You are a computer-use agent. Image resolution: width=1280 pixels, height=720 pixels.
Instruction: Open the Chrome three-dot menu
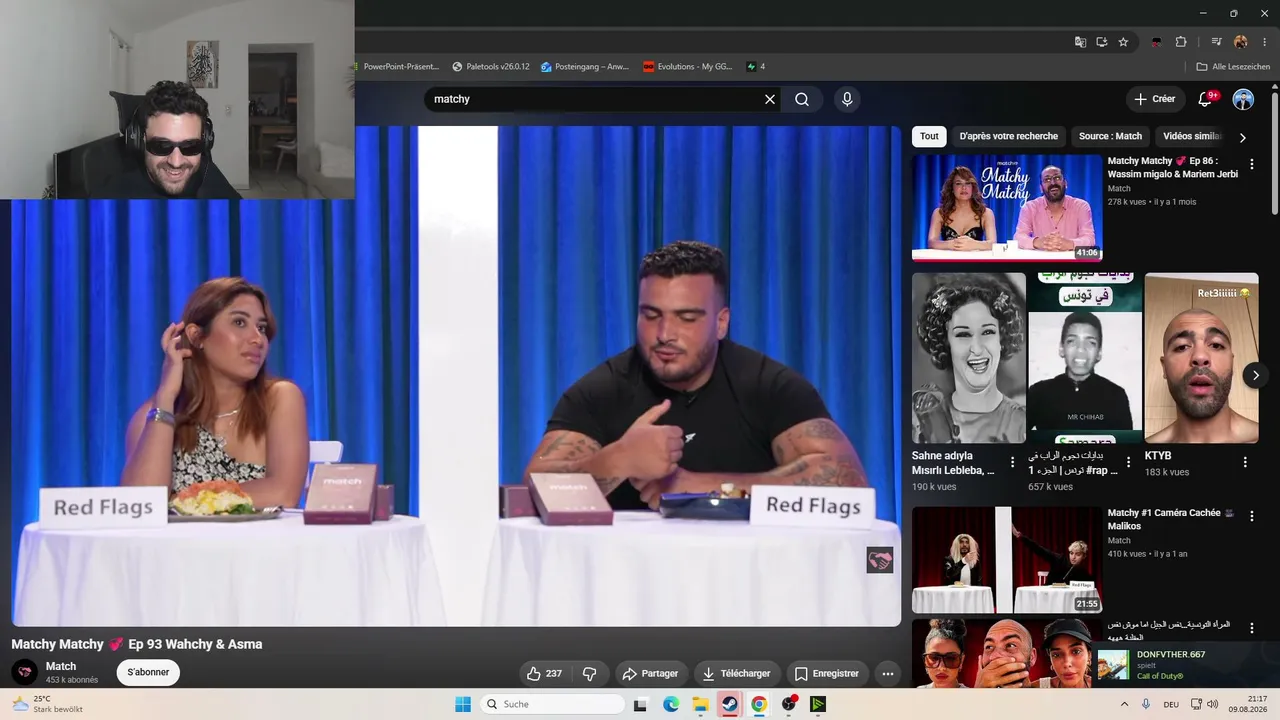pos(1265,42)
